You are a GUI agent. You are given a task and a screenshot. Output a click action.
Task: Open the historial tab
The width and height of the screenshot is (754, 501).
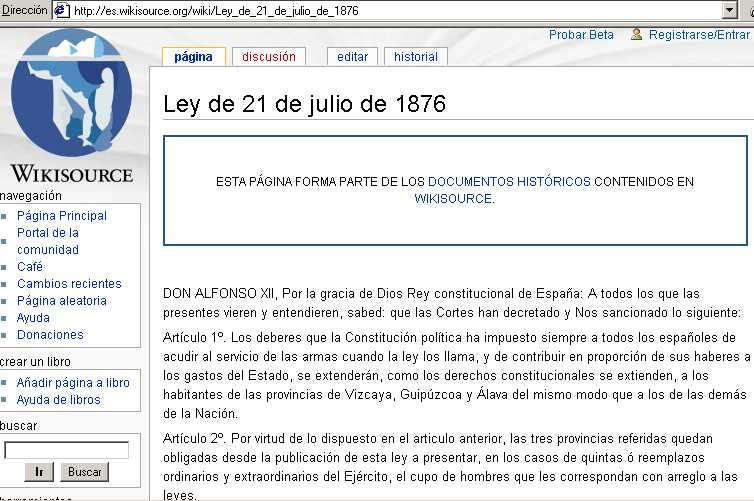click(x=416, y=57)
